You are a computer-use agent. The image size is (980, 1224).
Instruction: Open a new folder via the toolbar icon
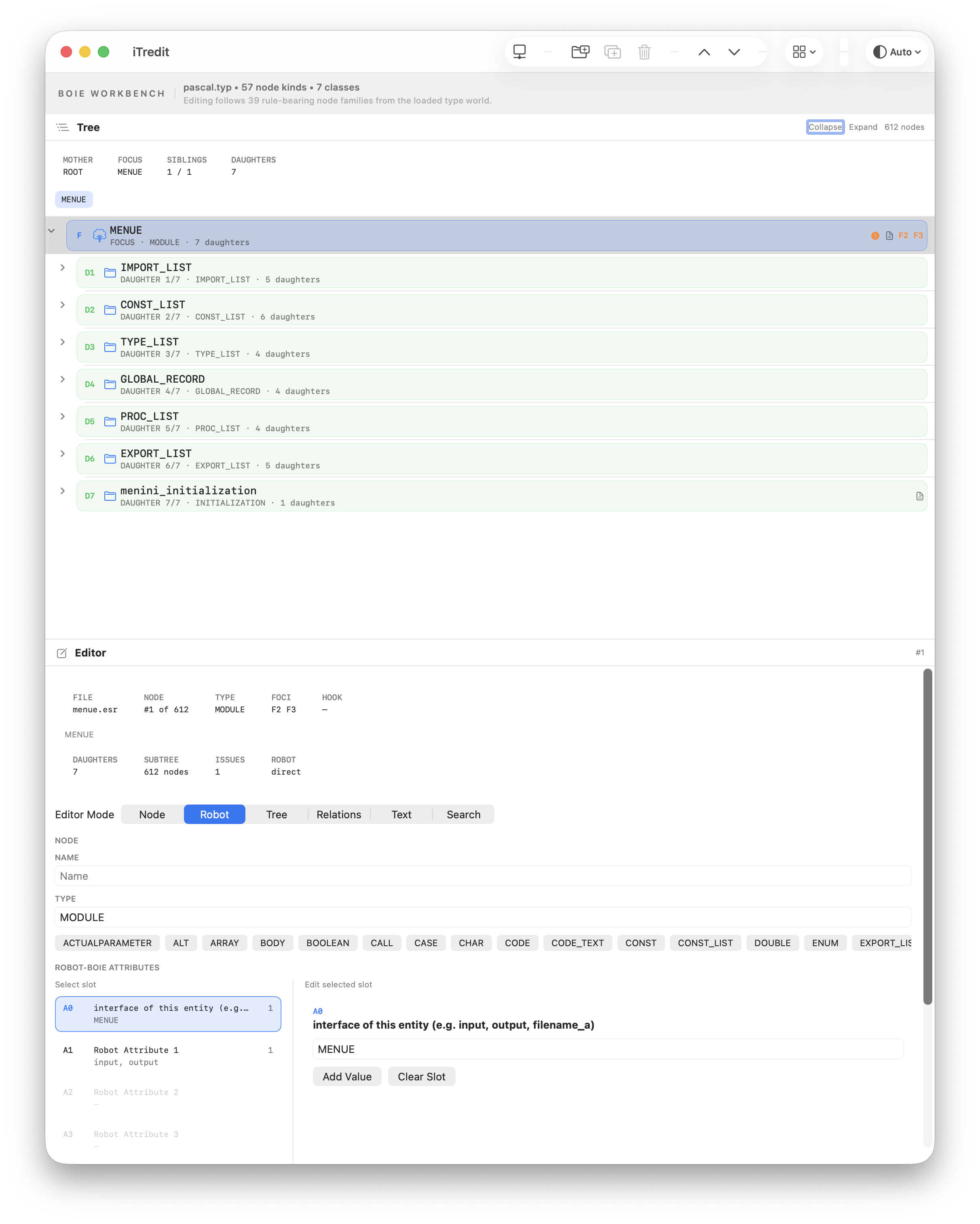(x=581, y=52)
